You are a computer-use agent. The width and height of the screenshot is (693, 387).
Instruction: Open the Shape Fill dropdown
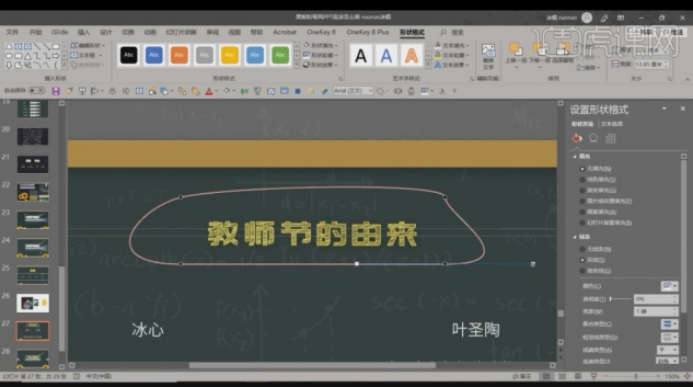[320, 46]
